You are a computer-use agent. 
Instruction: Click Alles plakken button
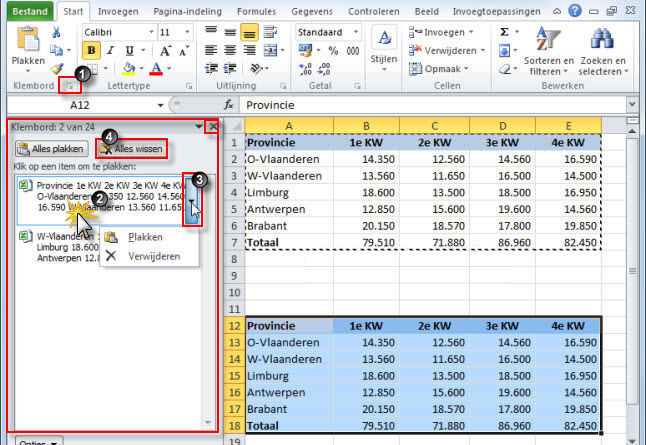coord(51,149)
